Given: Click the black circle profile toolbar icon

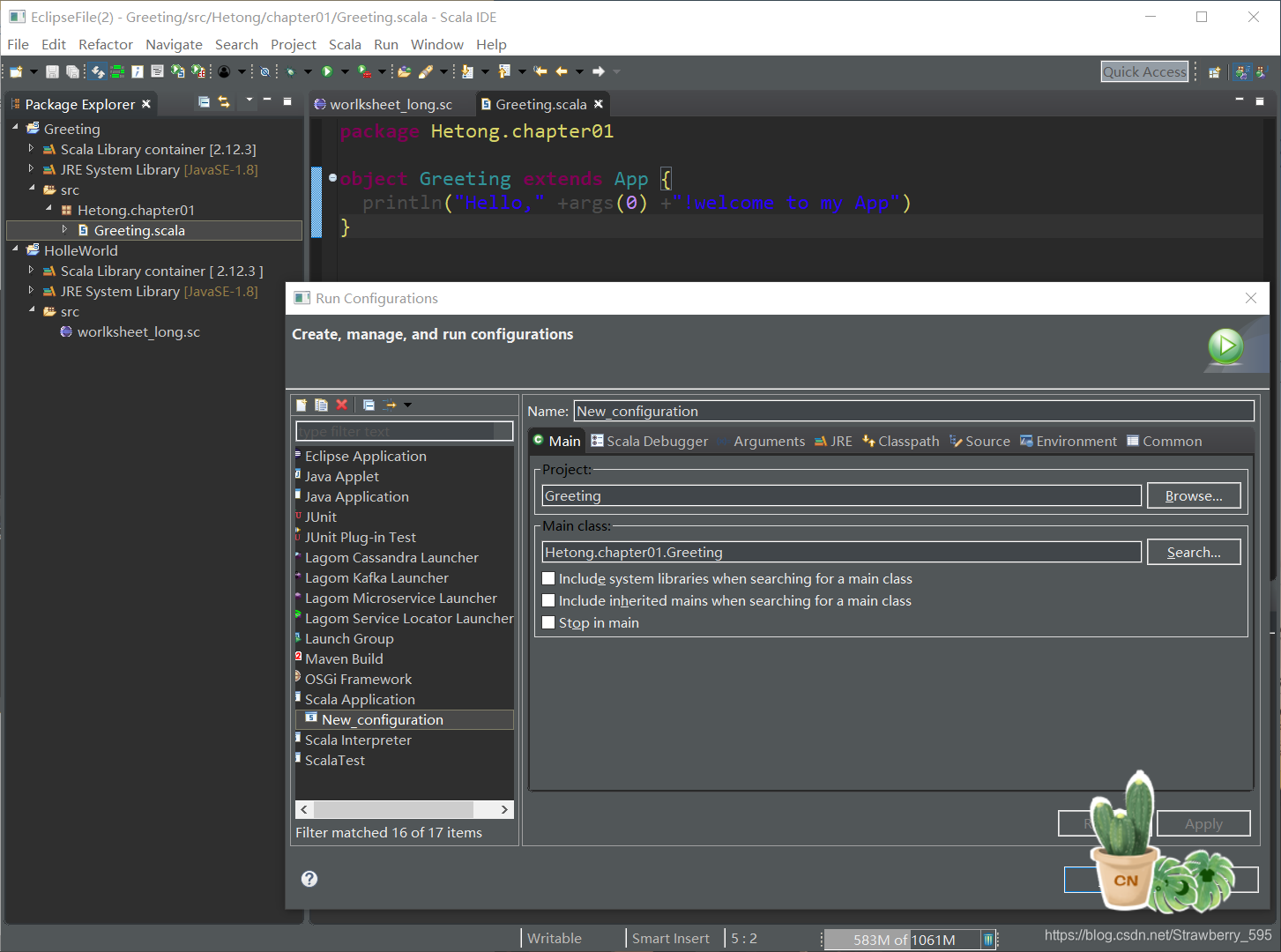Looking at the screenshot, I should (x=224, y=71).
